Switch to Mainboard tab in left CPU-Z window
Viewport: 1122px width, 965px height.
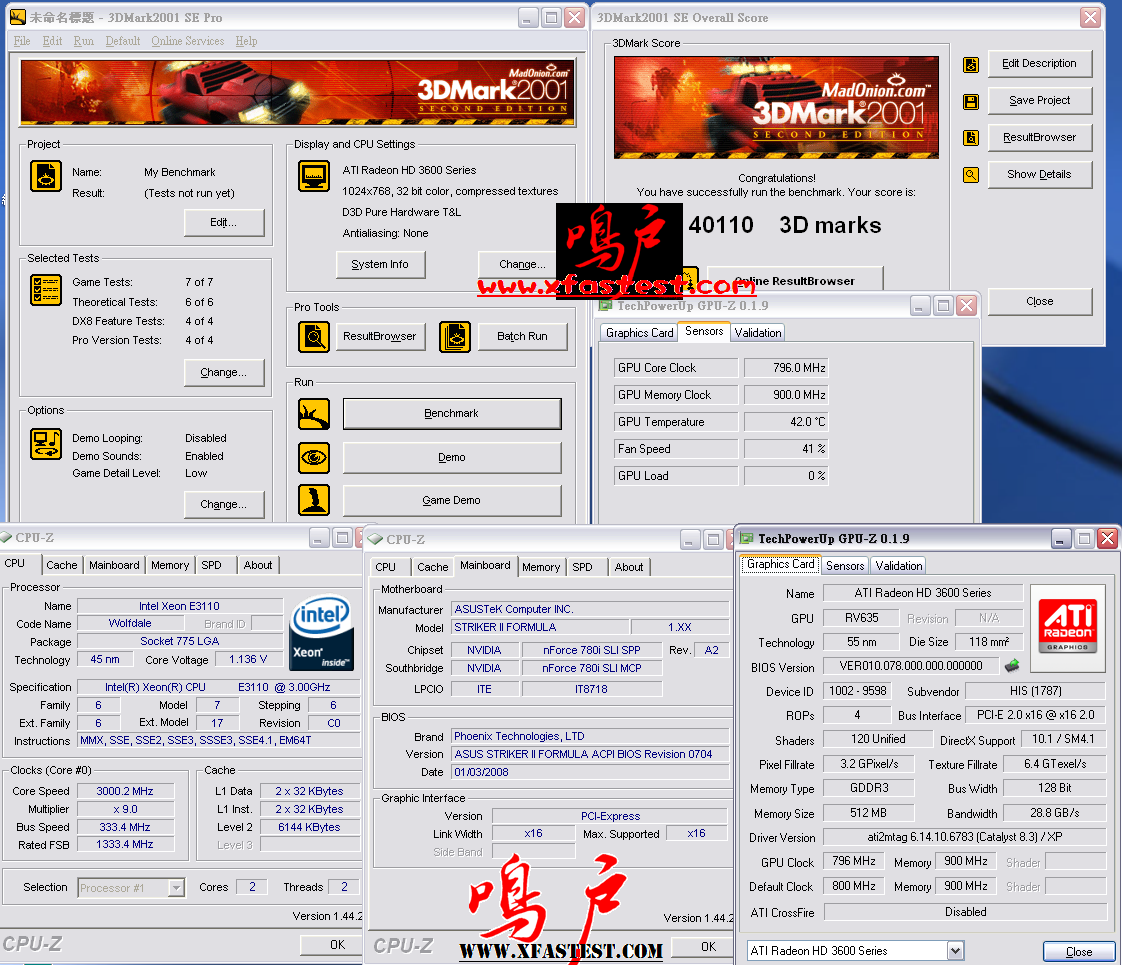(114, 565)
